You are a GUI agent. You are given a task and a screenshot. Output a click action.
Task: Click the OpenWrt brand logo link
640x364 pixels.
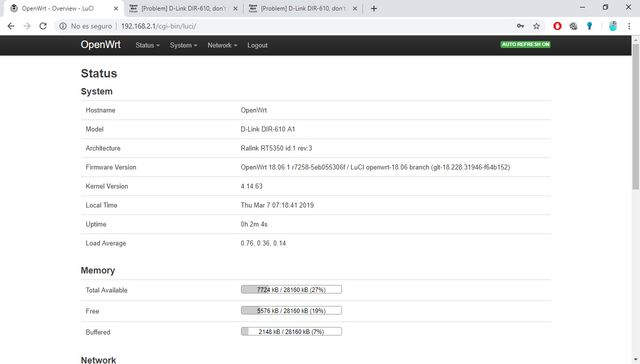tap(100, 44)
